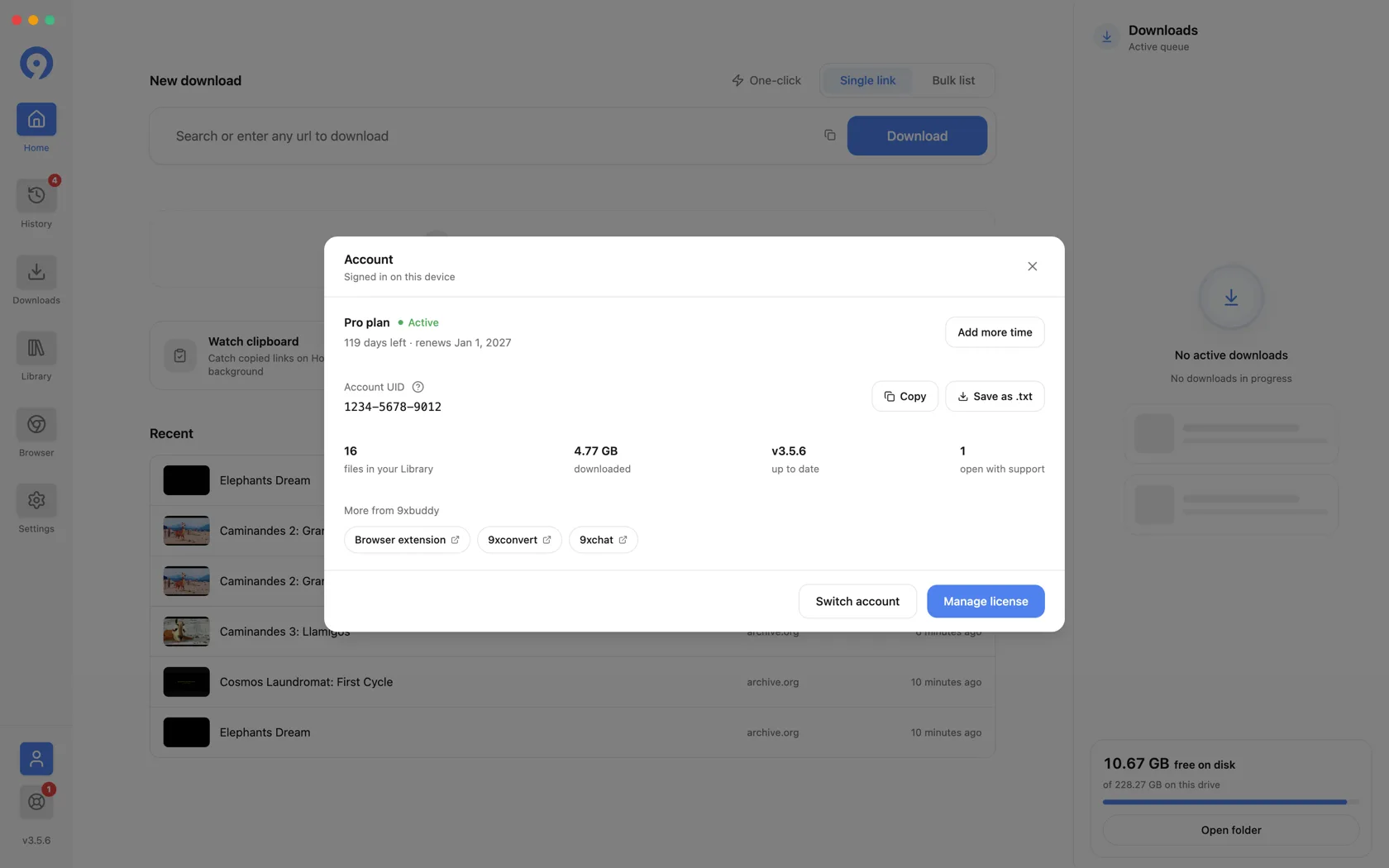Click Switch account button
1389x868 pixels.
[857, 601]
